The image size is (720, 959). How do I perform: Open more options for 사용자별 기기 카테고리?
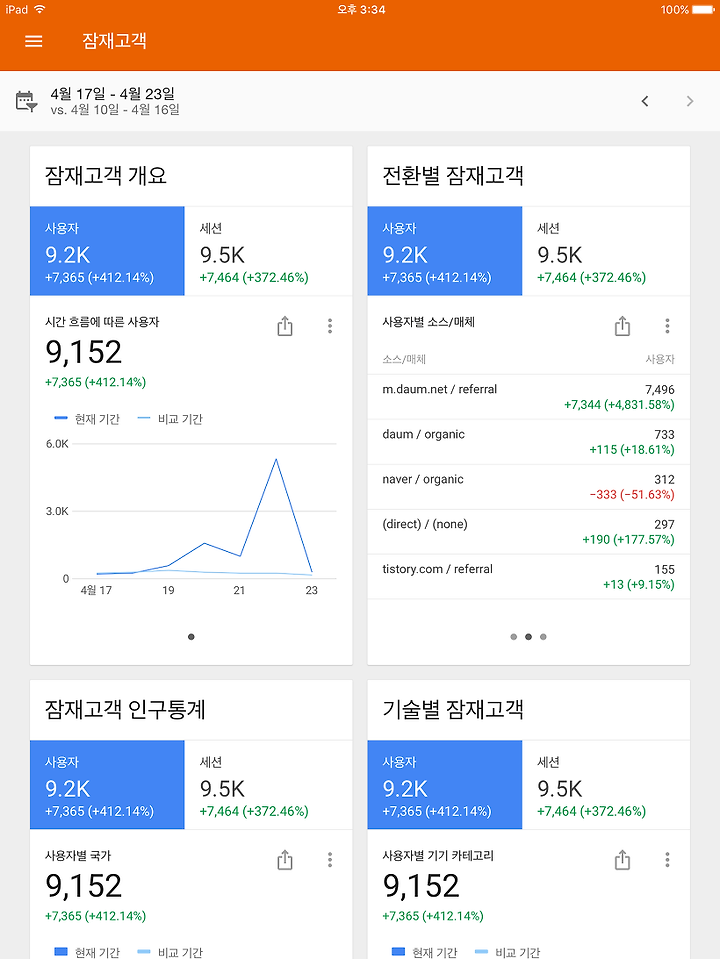coord(667,860)
